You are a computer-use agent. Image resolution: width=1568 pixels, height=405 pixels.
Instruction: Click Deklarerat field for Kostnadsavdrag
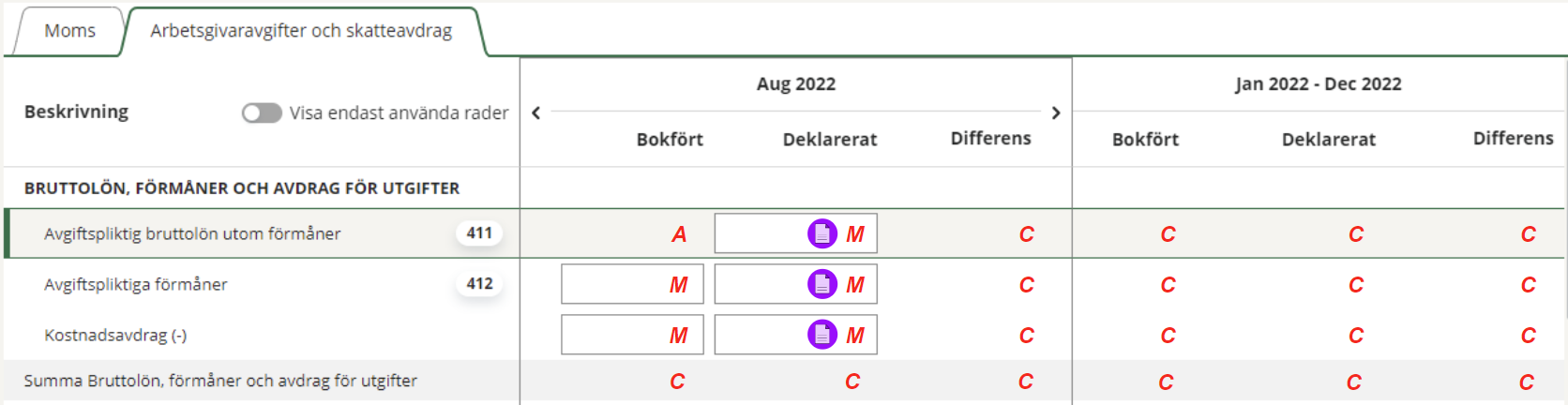760,335
